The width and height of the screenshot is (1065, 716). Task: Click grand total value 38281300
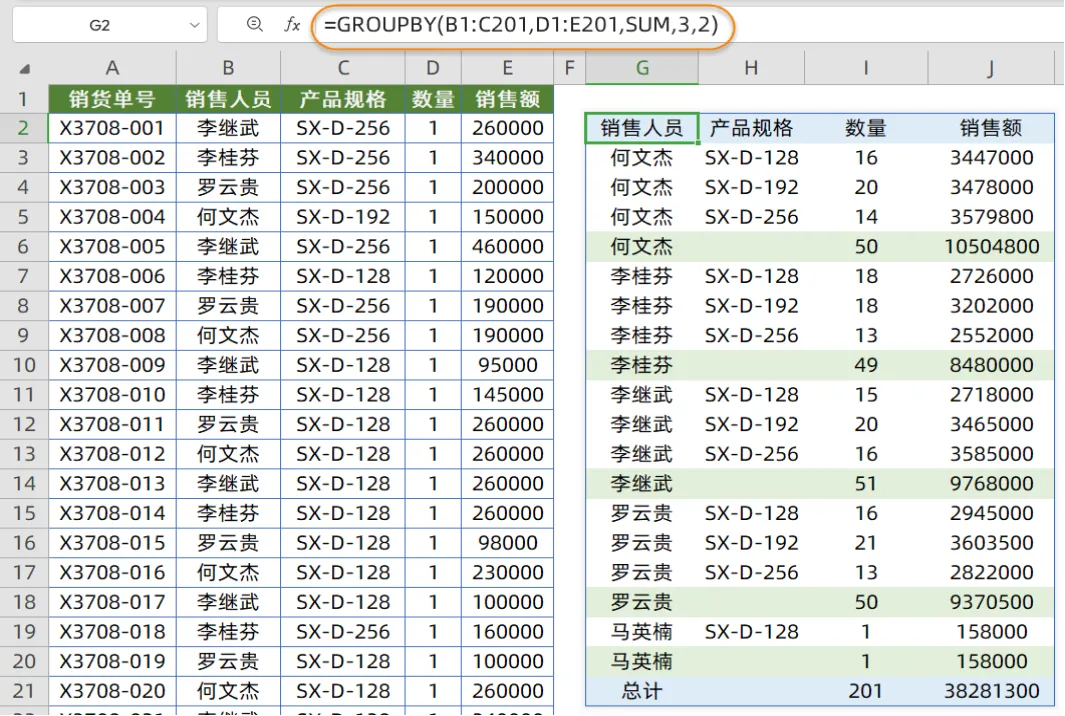(x=990, y=692)
